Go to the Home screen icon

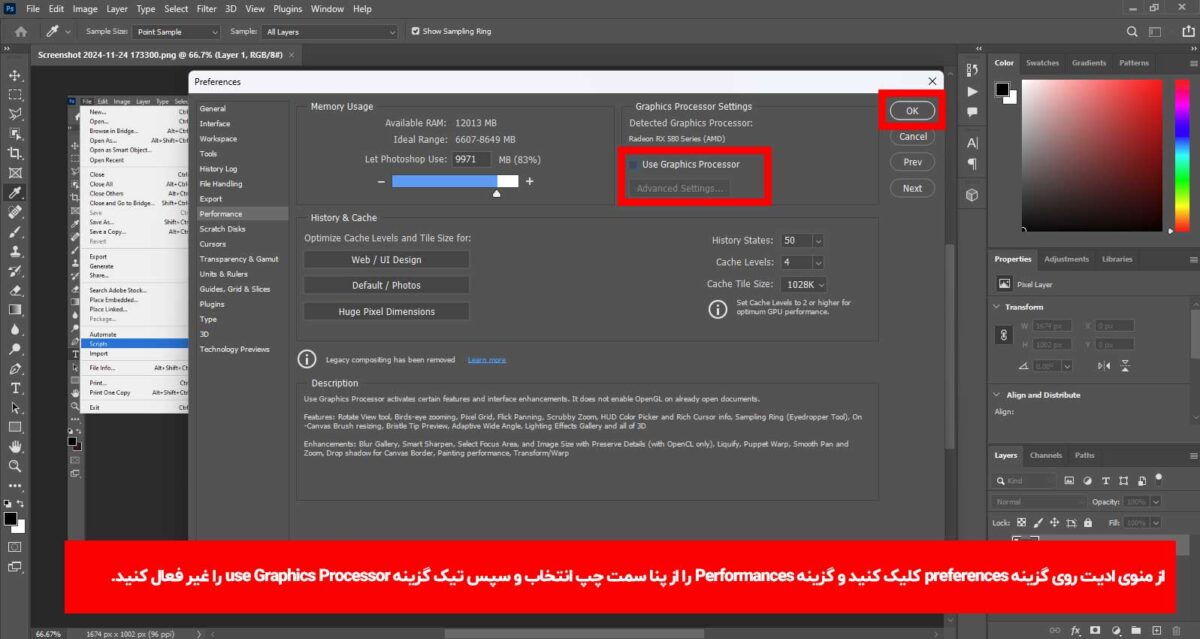tap(21, 31)
